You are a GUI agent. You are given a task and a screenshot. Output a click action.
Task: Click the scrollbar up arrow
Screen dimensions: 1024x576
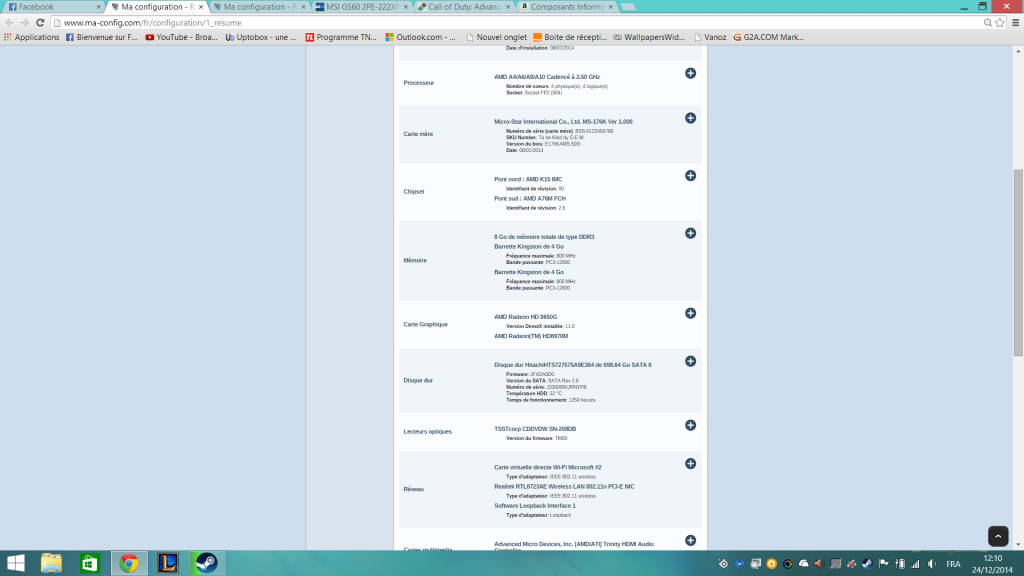tap(1018, 51)
